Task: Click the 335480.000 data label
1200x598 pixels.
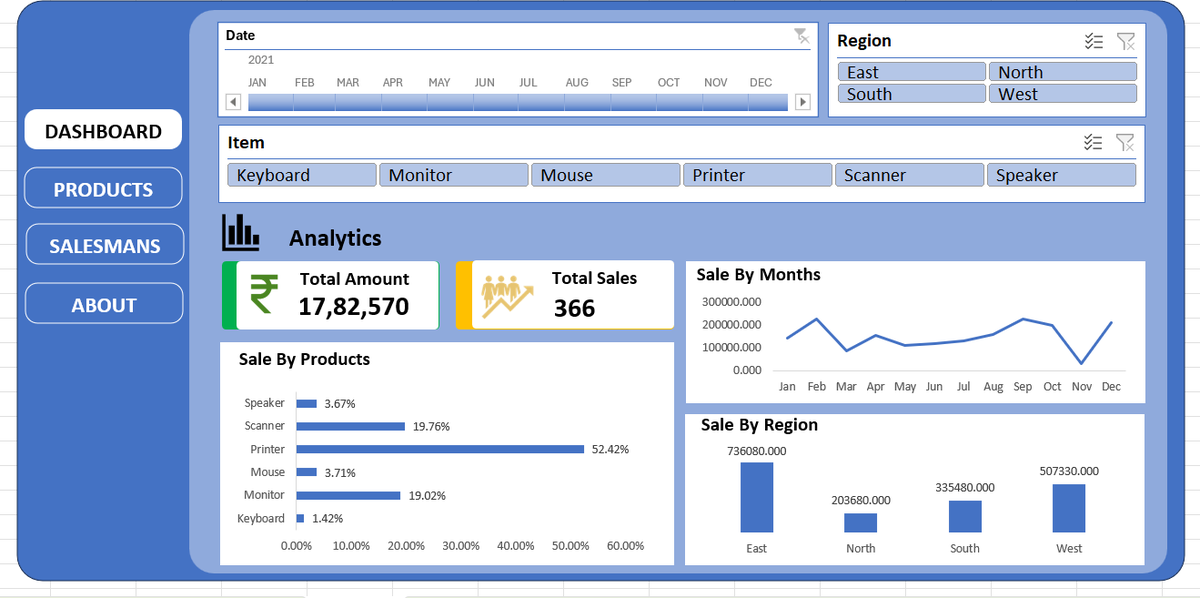Action: [965, 487]
